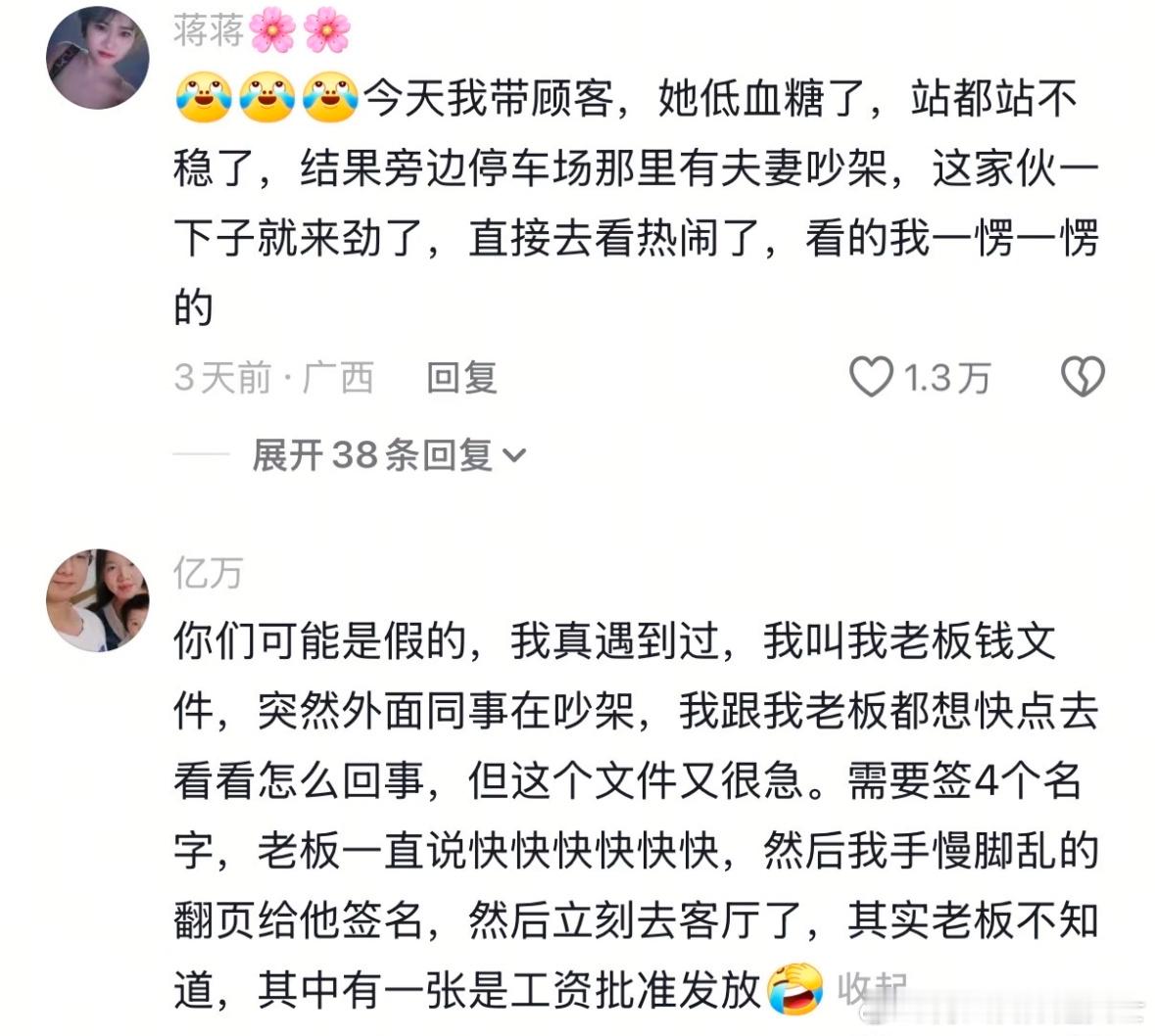Click the first crying-laughing emoji in 蒋蒋's comment
The height and width of the screenshot is (1036, 1155).
[204, 98]
